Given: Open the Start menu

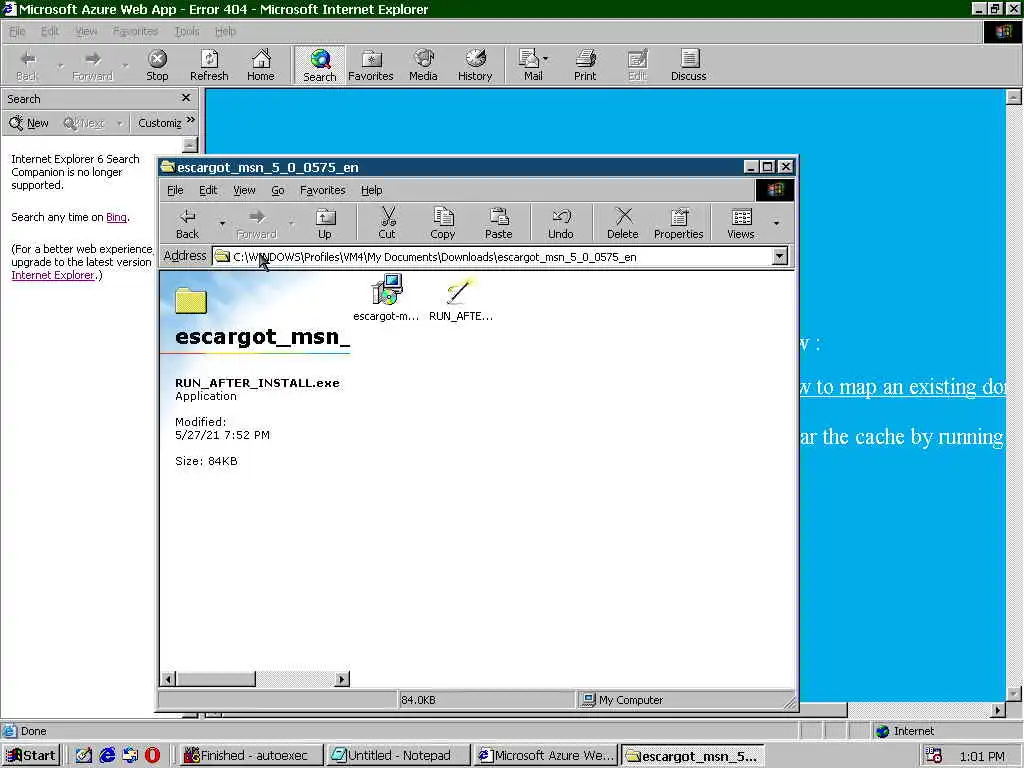Looking at the screenshot, I should [31, 756].
